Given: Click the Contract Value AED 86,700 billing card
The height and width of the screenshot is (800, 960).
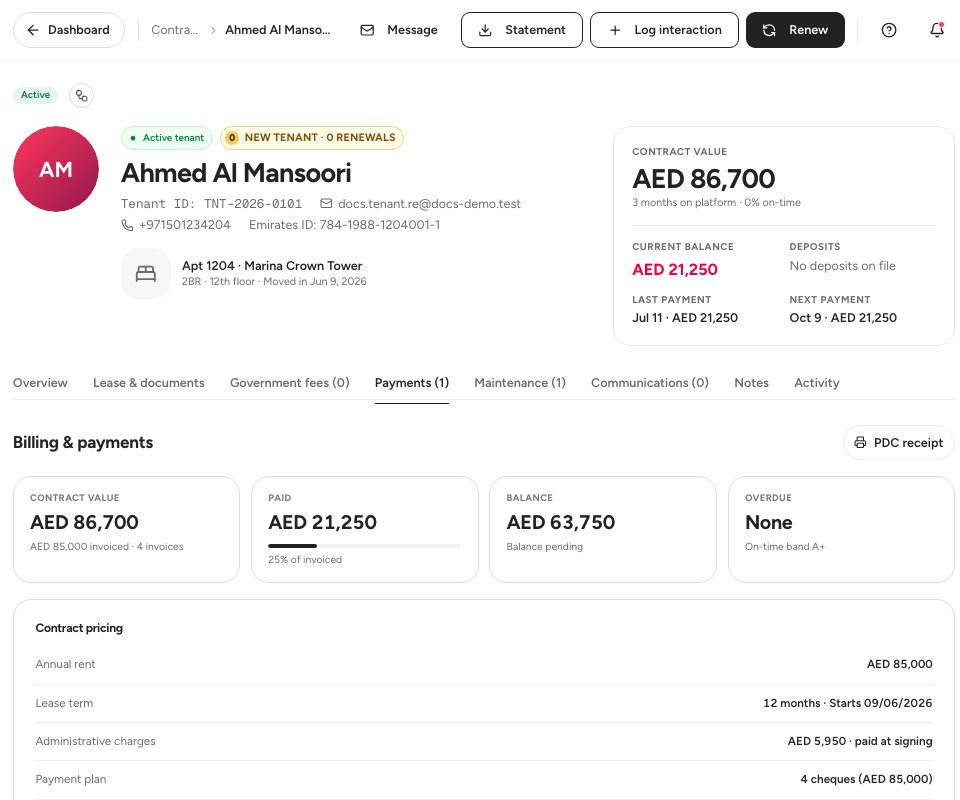Looking at the screenshot, I should pyautogui.click(x=126, y=529).
